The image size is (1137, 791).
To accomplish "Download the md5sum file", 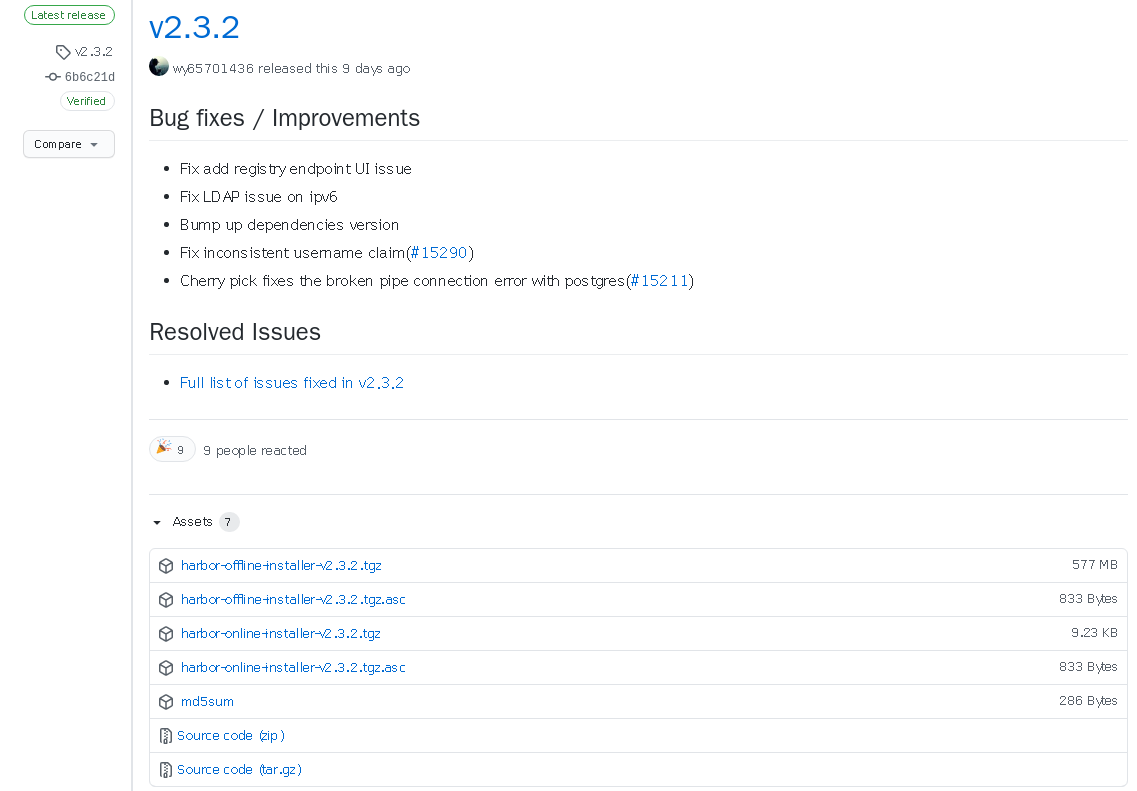I will tap(207, 702).
